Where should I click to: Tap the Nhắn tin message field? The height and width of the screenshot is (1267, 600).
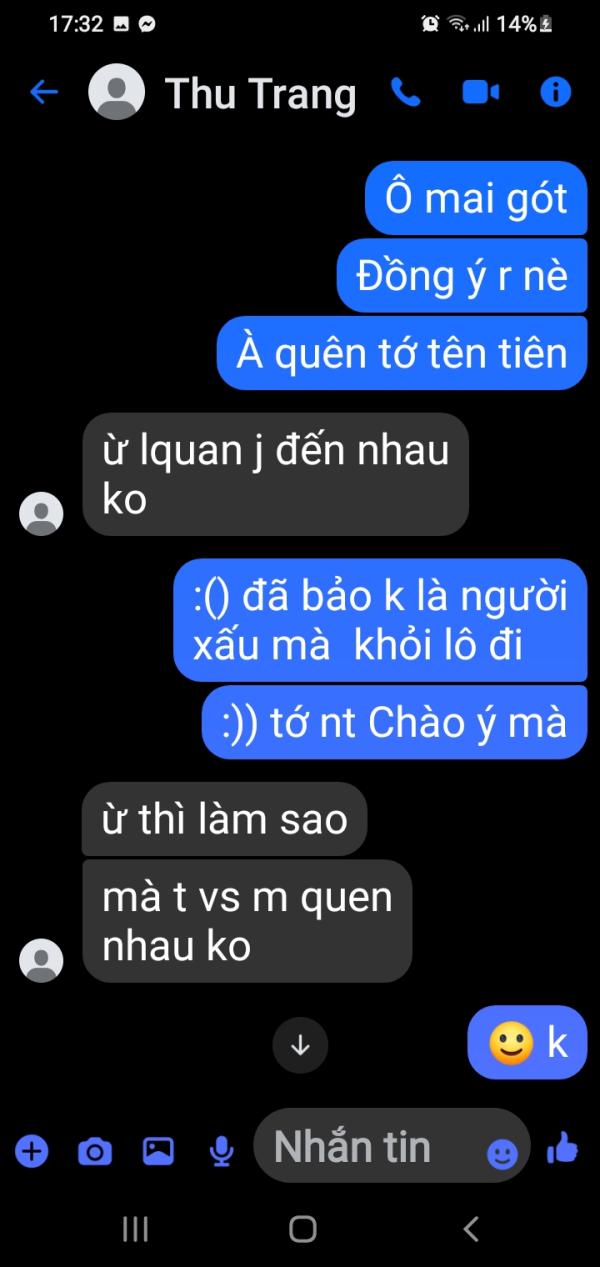point(391,1146)
